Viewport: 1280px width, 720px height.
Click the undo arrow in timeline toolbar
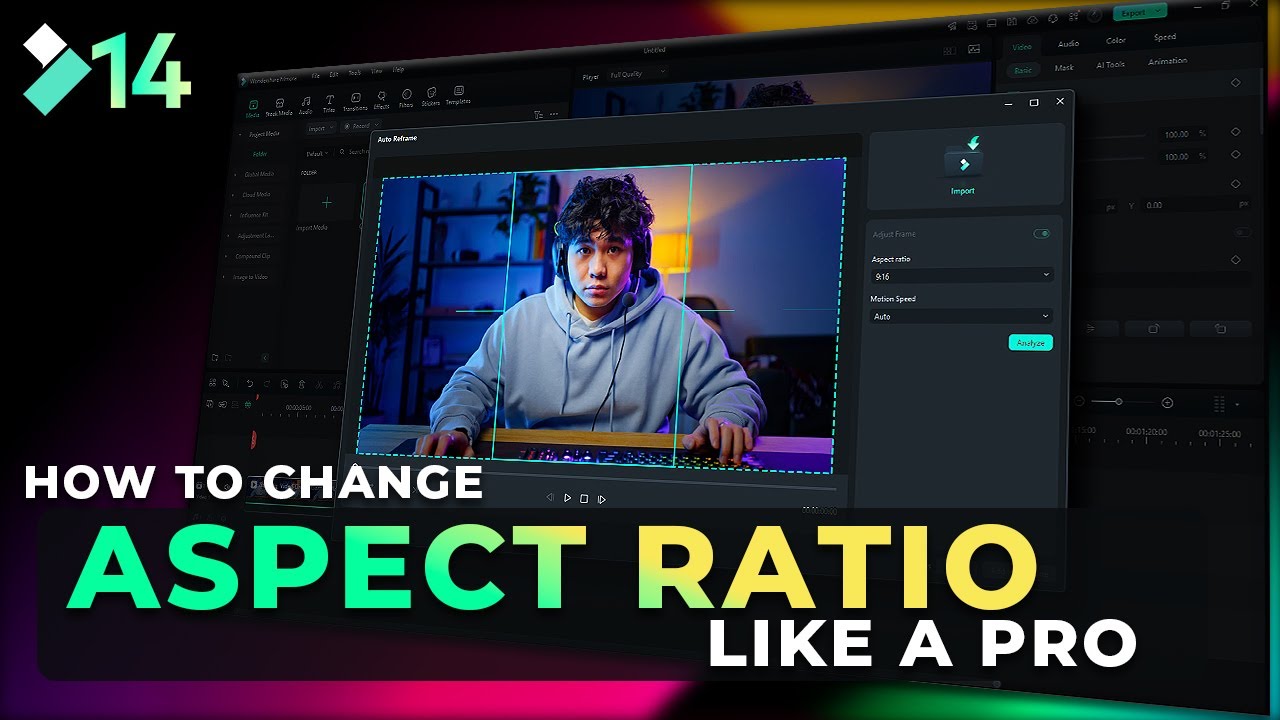point(250,384)
